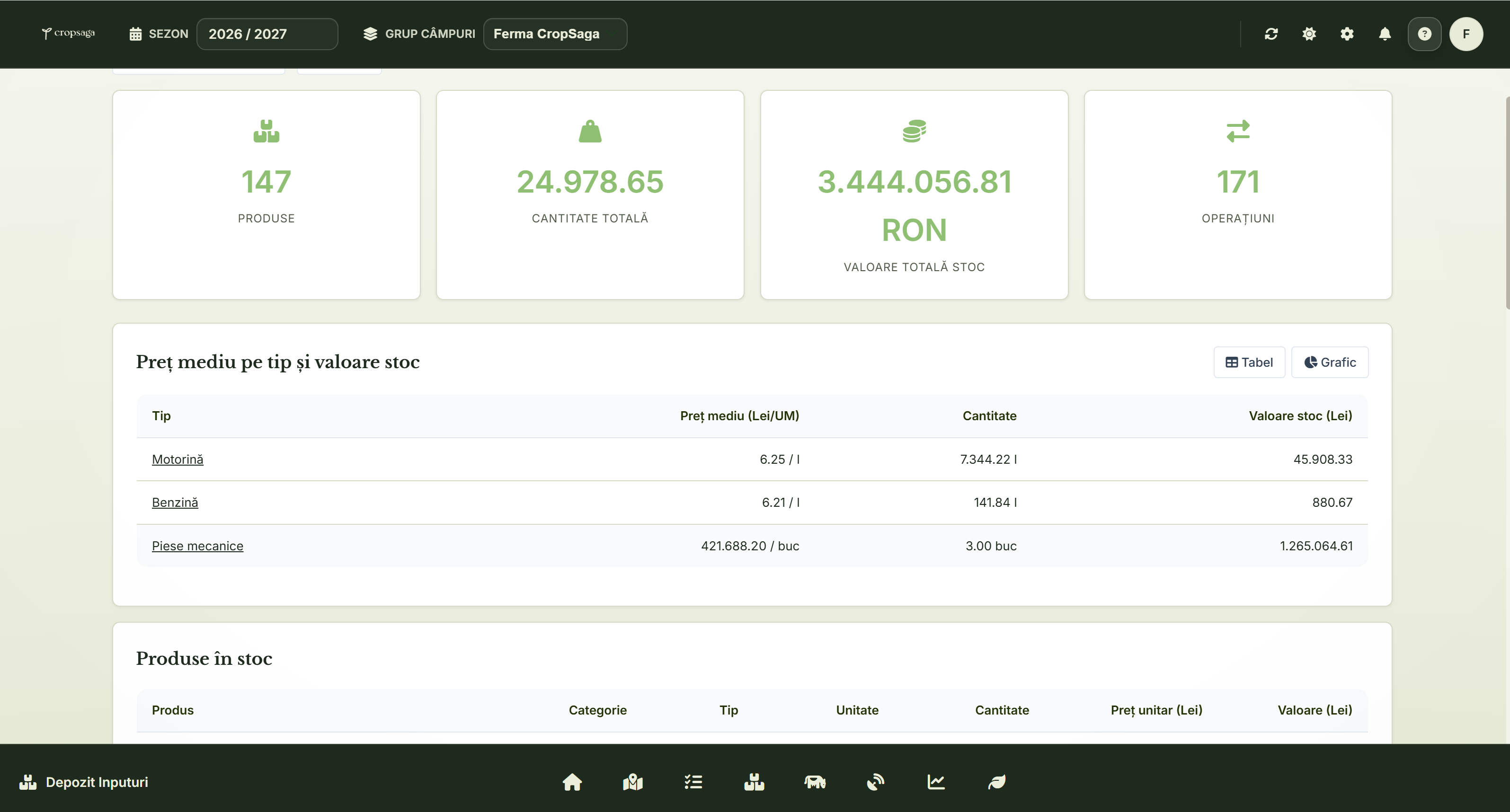Expand the Ferma CropSaga field group dropdown

[554, 34]
